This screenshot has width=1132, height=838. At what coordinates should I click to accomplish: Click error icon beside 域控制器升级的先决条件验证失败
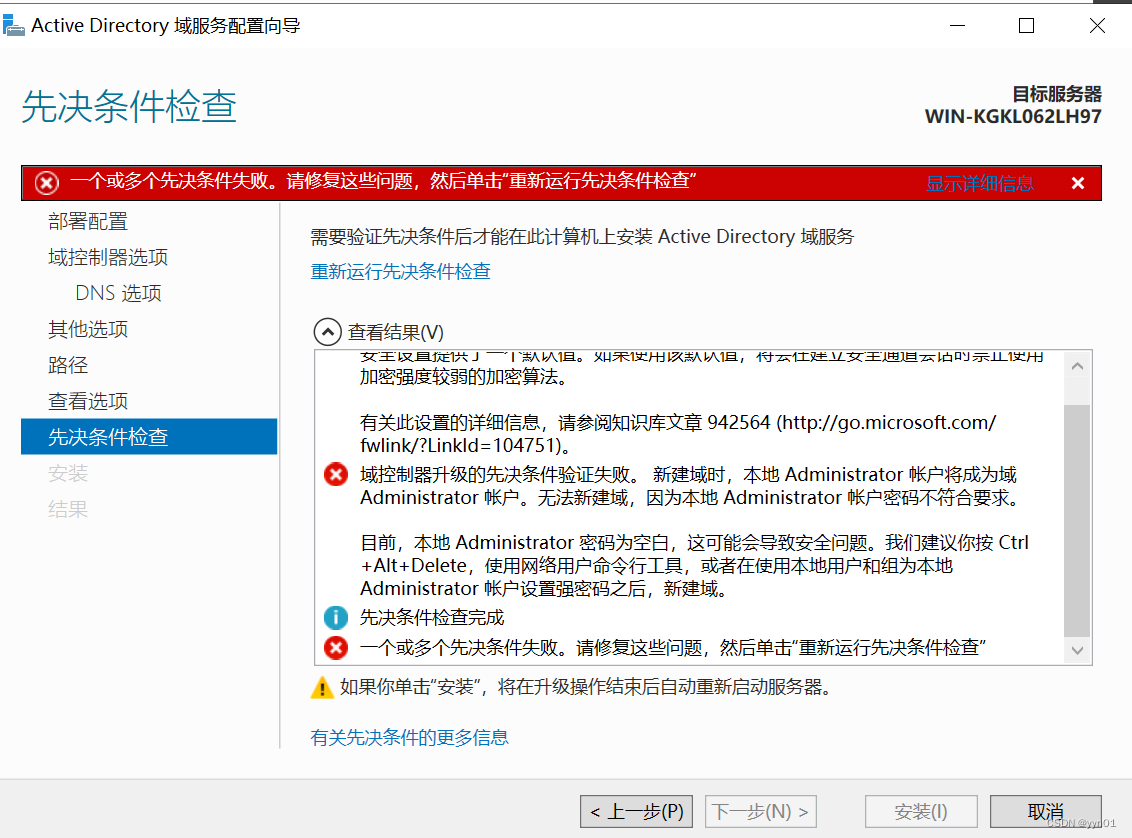[336, 474]
